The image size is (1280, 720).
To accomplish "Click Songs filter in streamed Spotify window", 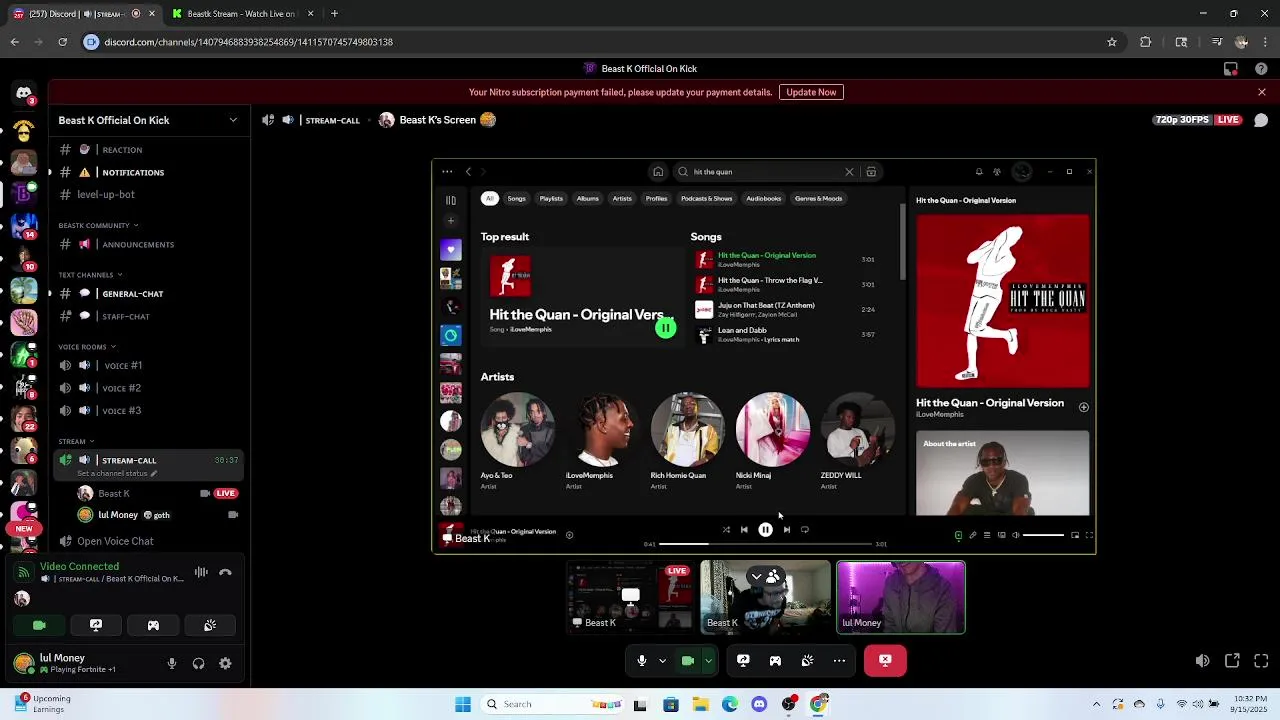I will 516,198.
